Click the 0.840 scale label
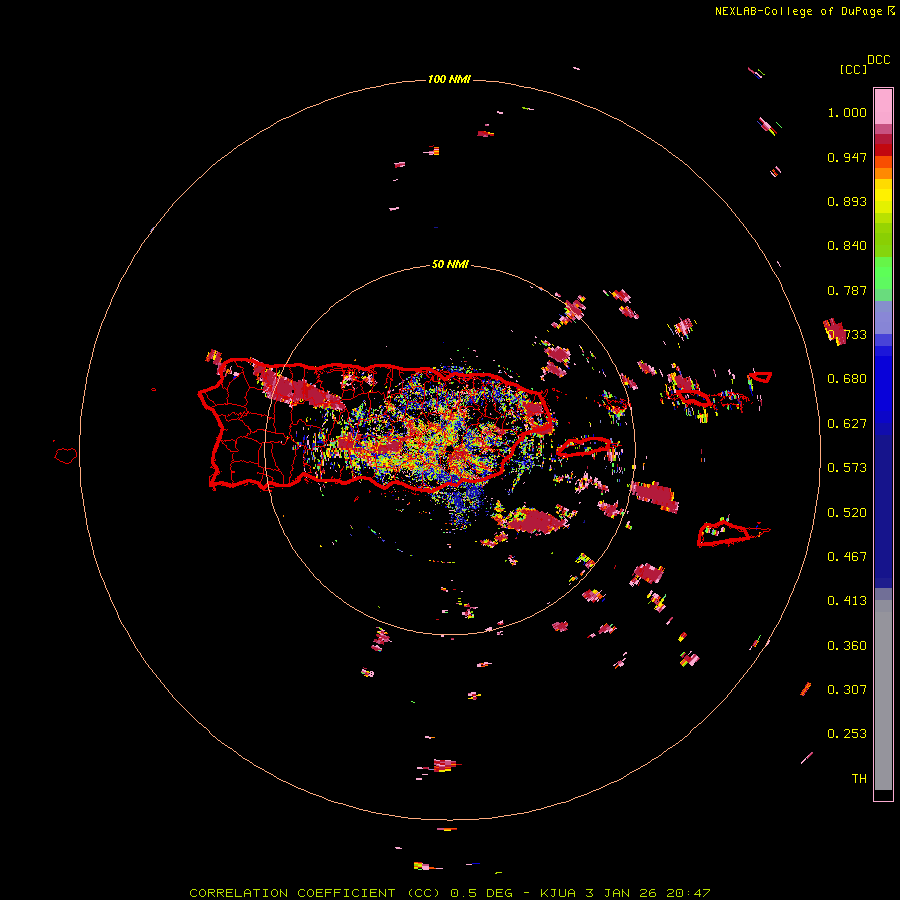Image resolution: width=900 pixels, height=900 pixels. pyautogui.click(x=847, y=246)
